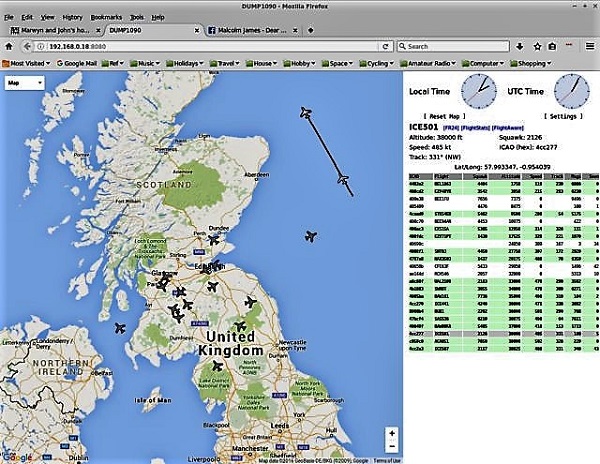Expand the Holidays bookmarks folder
Viewport: 600px width, 464px height.
coord(185,63)
